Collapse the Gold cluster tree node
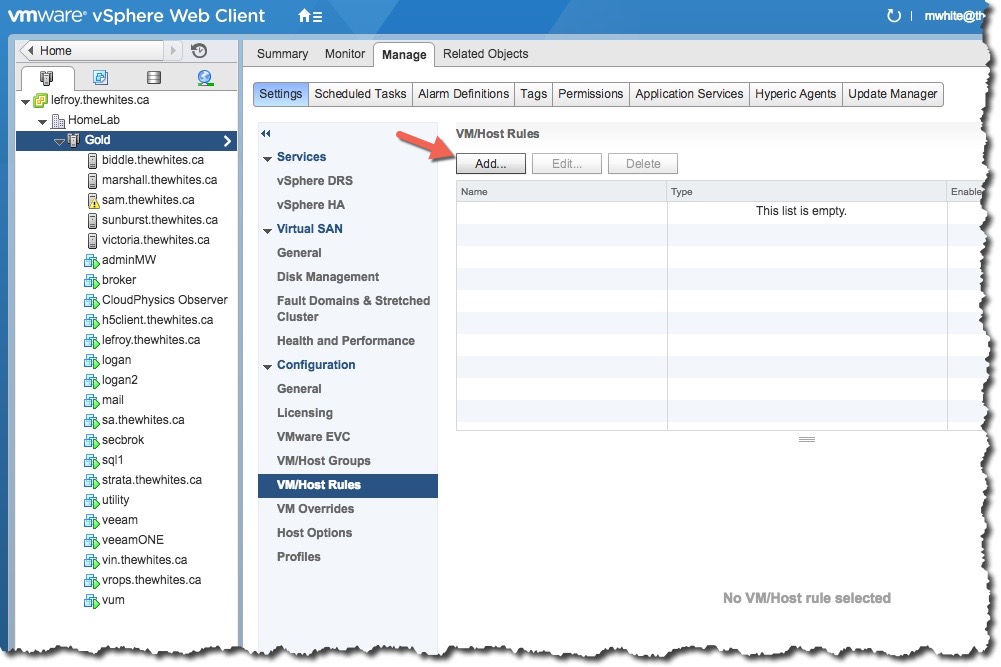Screen dimensions: 1001x667 click(59, 141)
